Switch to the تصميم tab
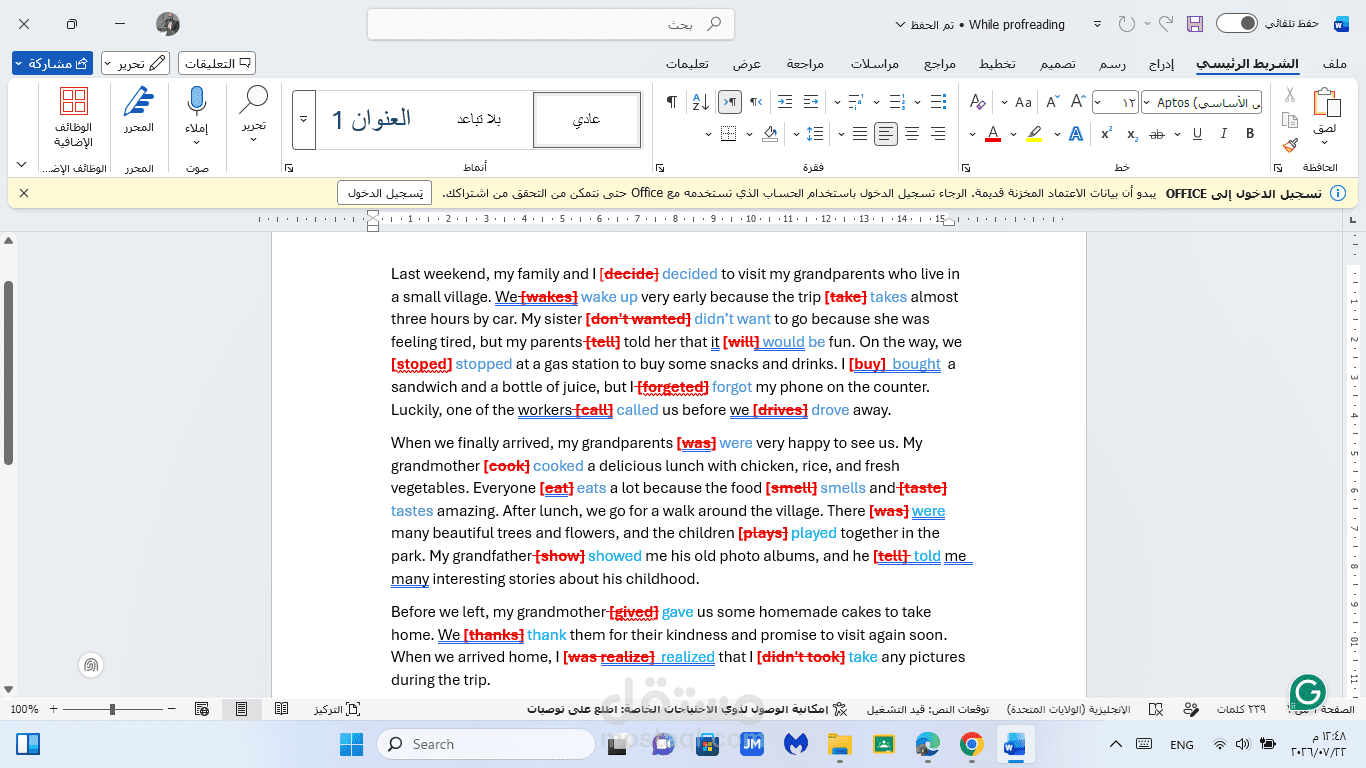 1057,63
